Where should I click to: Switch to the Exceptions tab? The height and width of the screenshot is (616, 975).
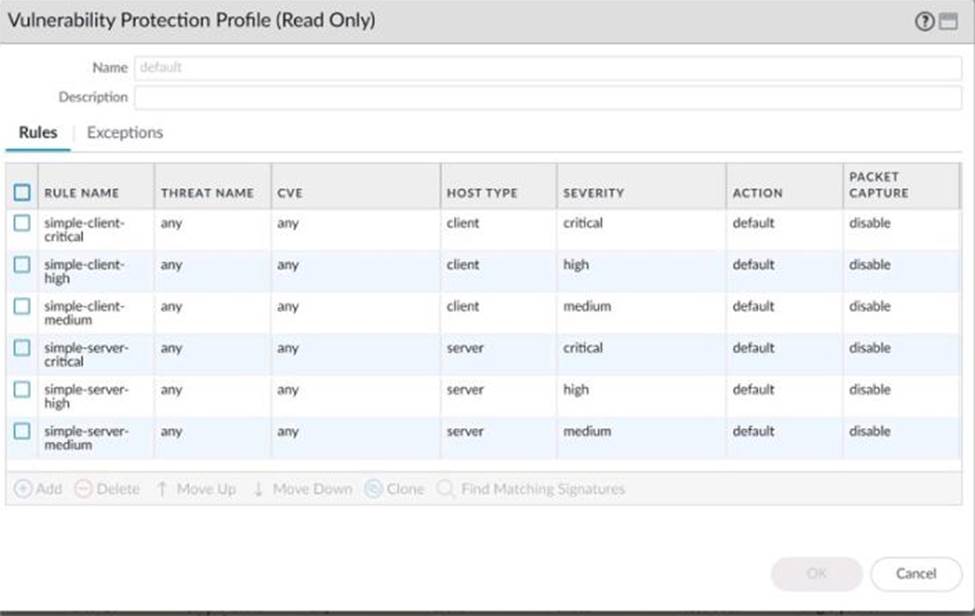pyautogui.click(x=125, y=133)
